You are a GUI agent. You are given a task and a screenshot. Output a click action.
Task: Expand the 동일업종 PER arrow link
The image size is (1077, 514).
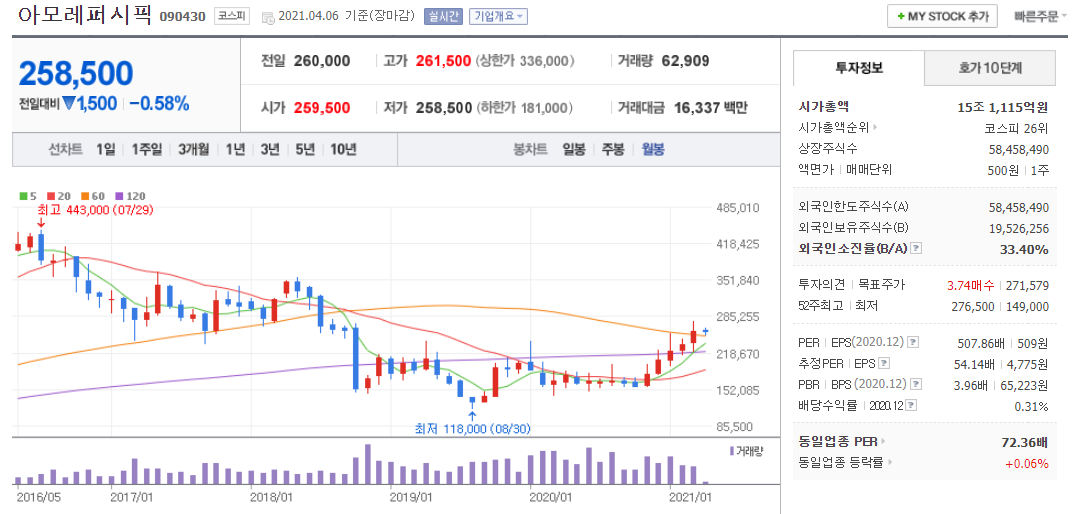coord(883,441)
